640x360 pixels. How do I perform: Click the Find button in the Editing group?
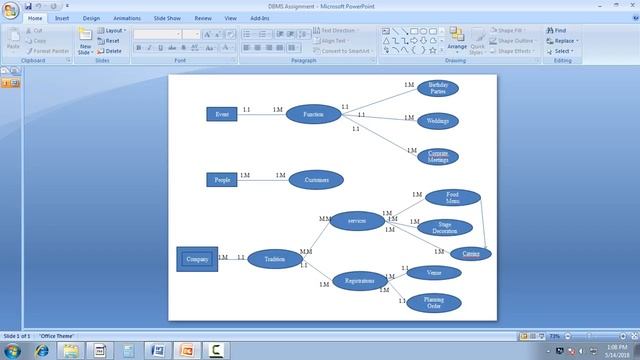556,31
